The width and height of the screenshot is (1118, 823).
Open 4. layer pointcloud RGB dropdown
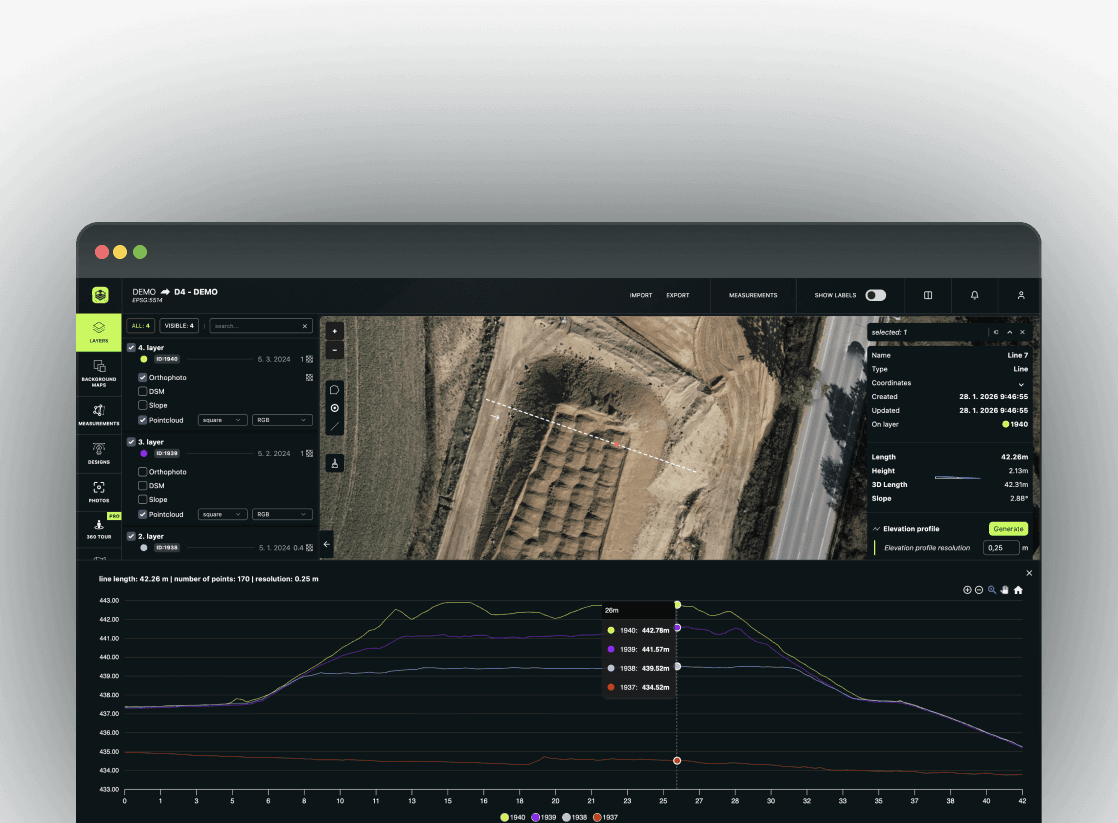[x=282, y=420]
